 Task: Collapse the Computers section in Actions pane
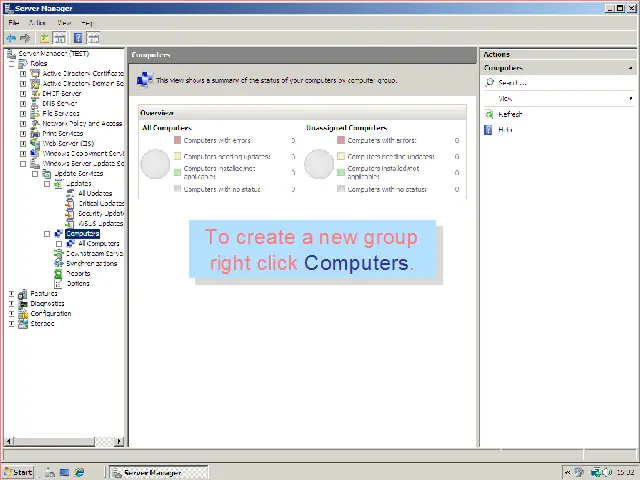point(631,68)
